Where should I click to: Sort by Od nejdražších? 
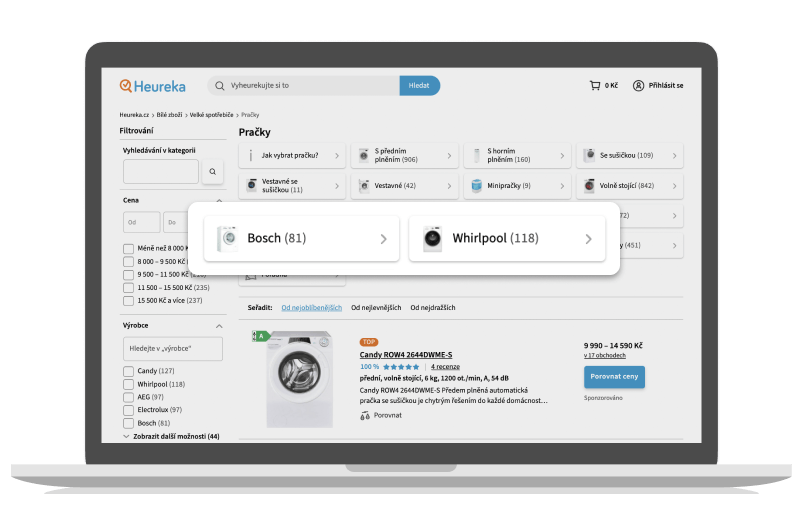[x=432, y=308]
